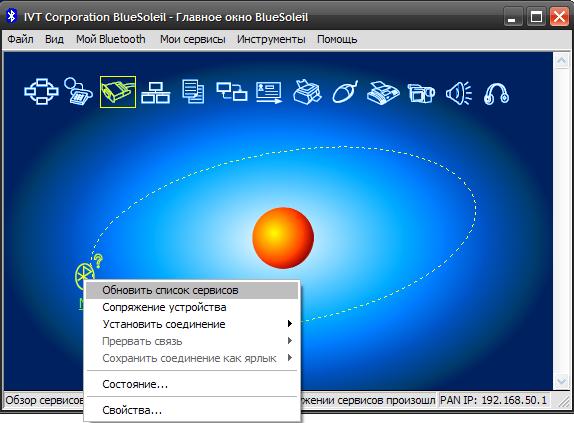Select the Object Push business card icon

pos(269,92)
